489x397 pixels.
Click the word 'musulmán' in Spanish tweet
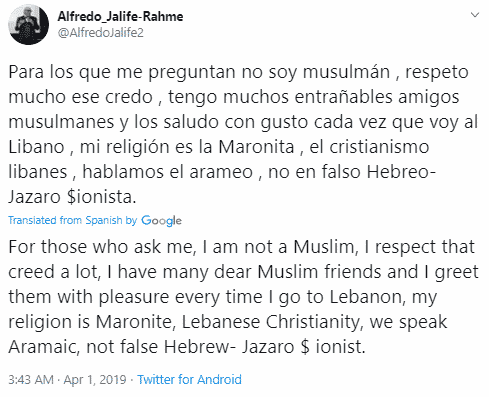(347, 72)
